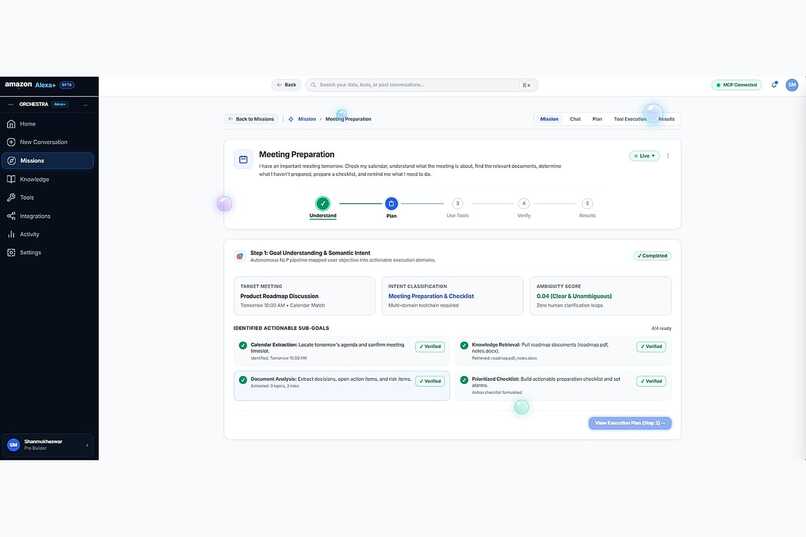Click the Target Meeting card

point(304,295)
